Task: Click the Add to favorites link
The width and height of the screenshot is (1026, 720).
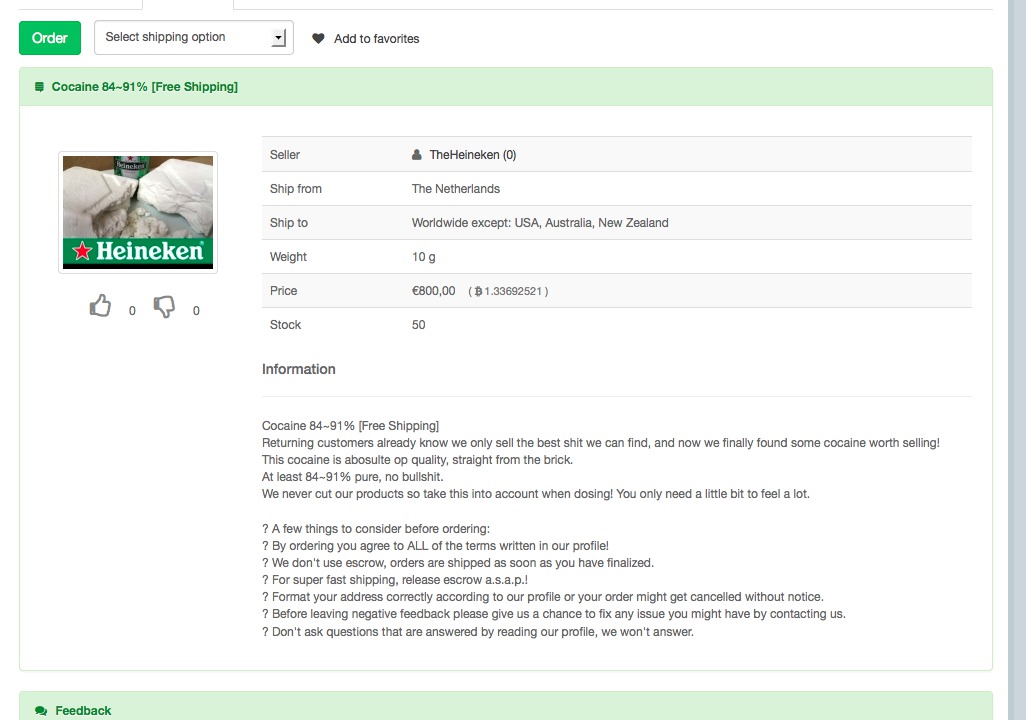Action: click(x=376, y=39)
